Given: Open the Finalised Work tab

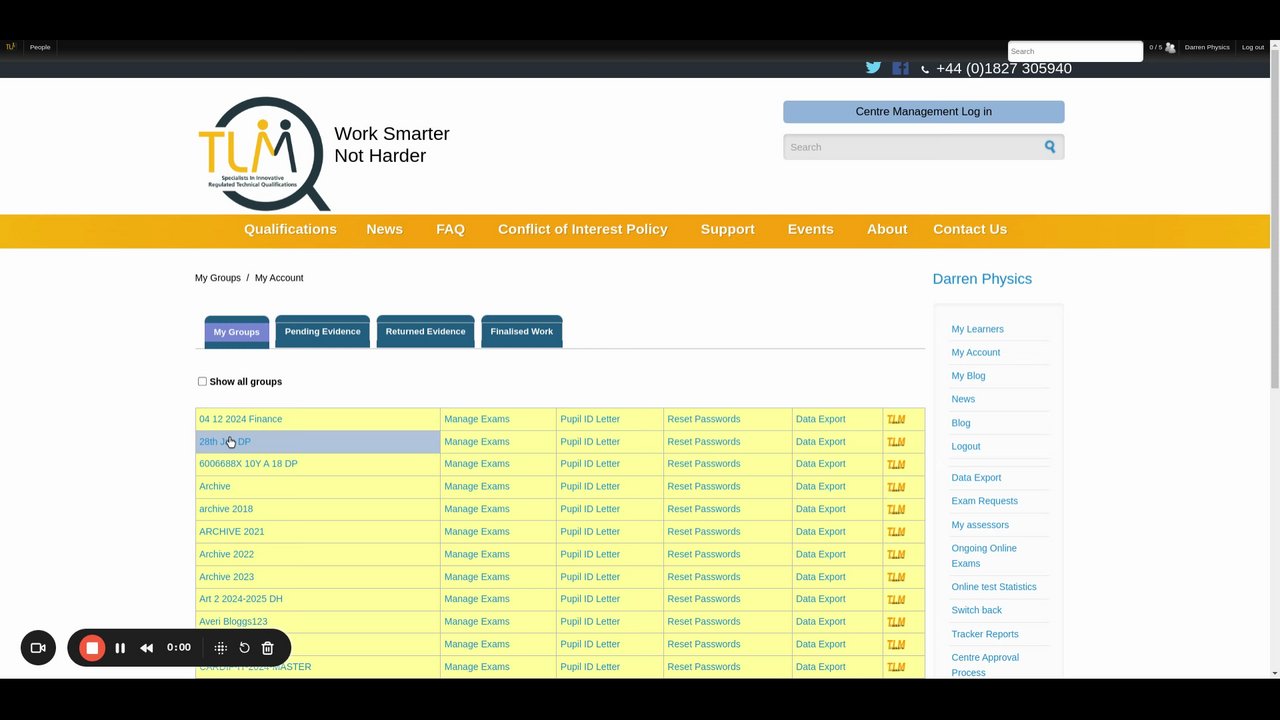Looking at the screenshot, I should pyautogui.click(x=522, y=331).
